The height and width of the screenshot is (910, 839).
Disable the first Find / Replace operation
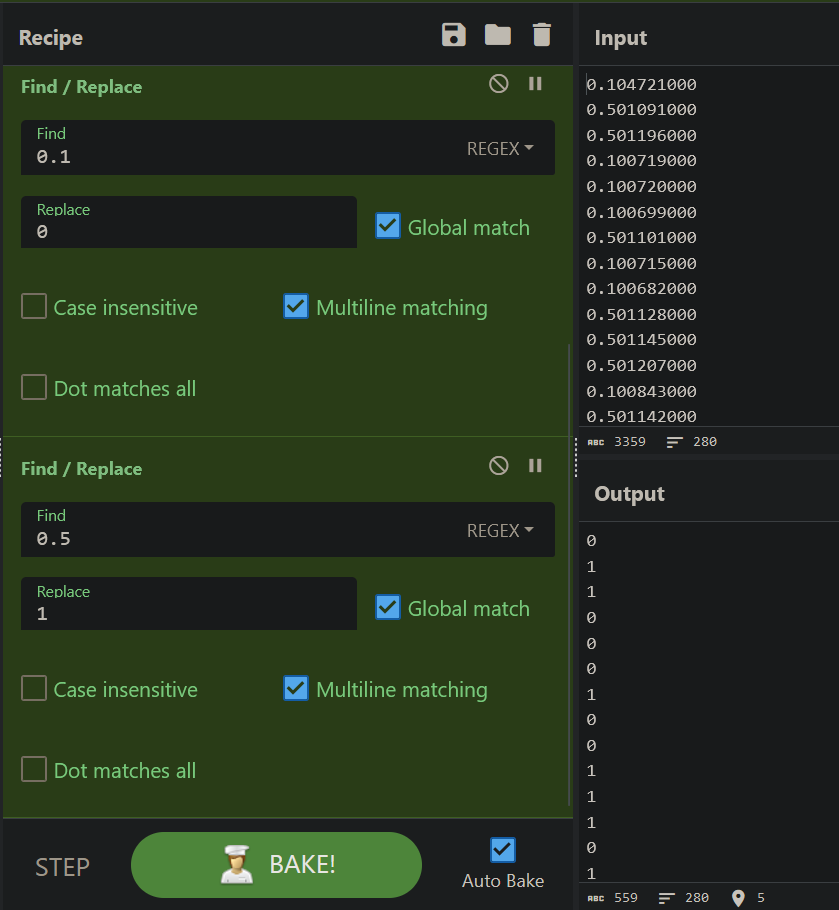498,84
